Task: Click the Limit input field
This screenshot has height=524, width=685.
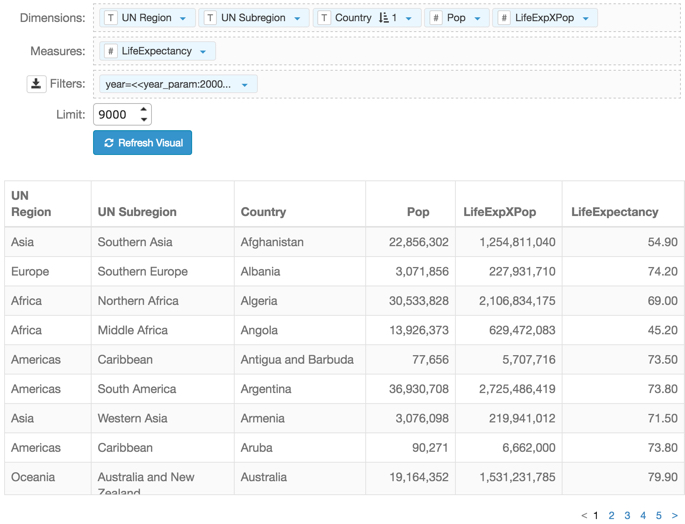Action: 115,115
